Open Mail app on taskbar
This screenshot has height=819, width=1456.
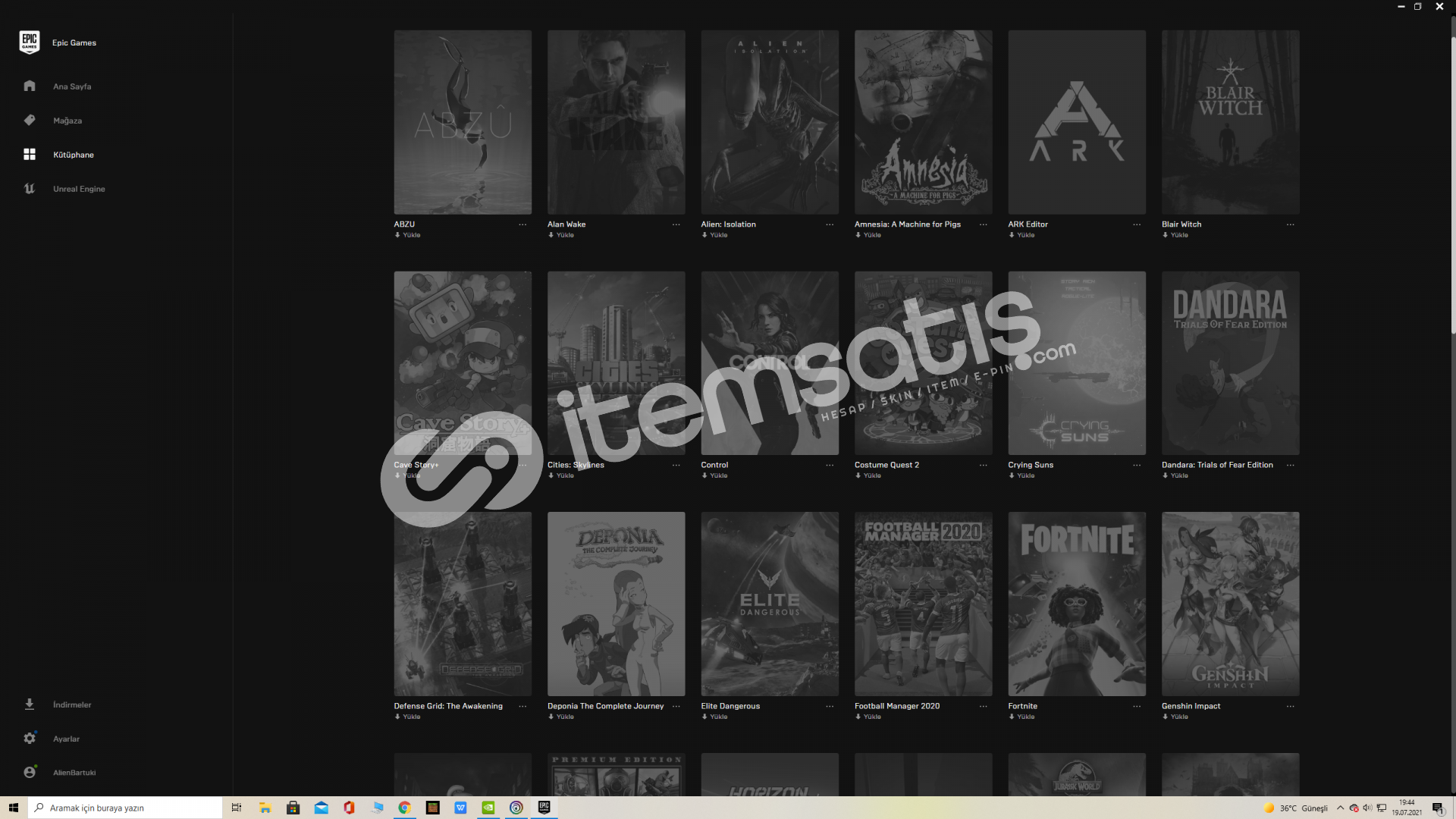[x=321, y=808]
